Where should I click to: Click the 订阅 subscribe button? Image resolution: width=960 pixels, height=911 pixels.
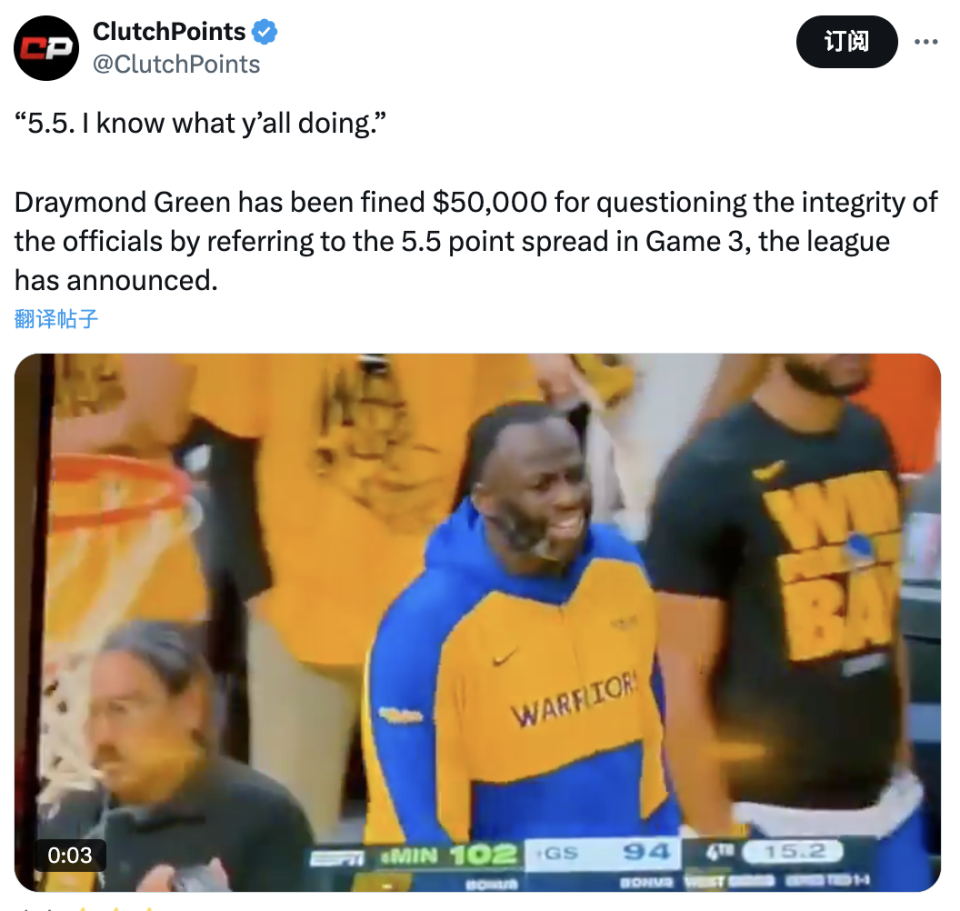tap(847, 42)
